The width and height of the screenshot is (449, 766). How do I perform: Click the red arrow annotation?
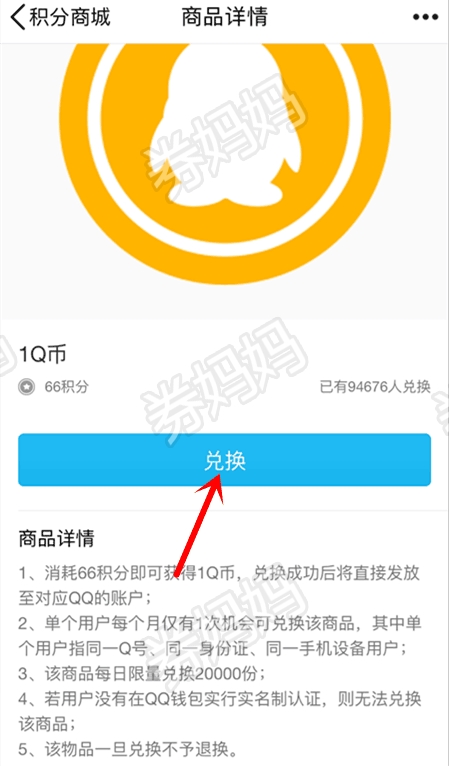pyautogui.click(x=198, y=524)
